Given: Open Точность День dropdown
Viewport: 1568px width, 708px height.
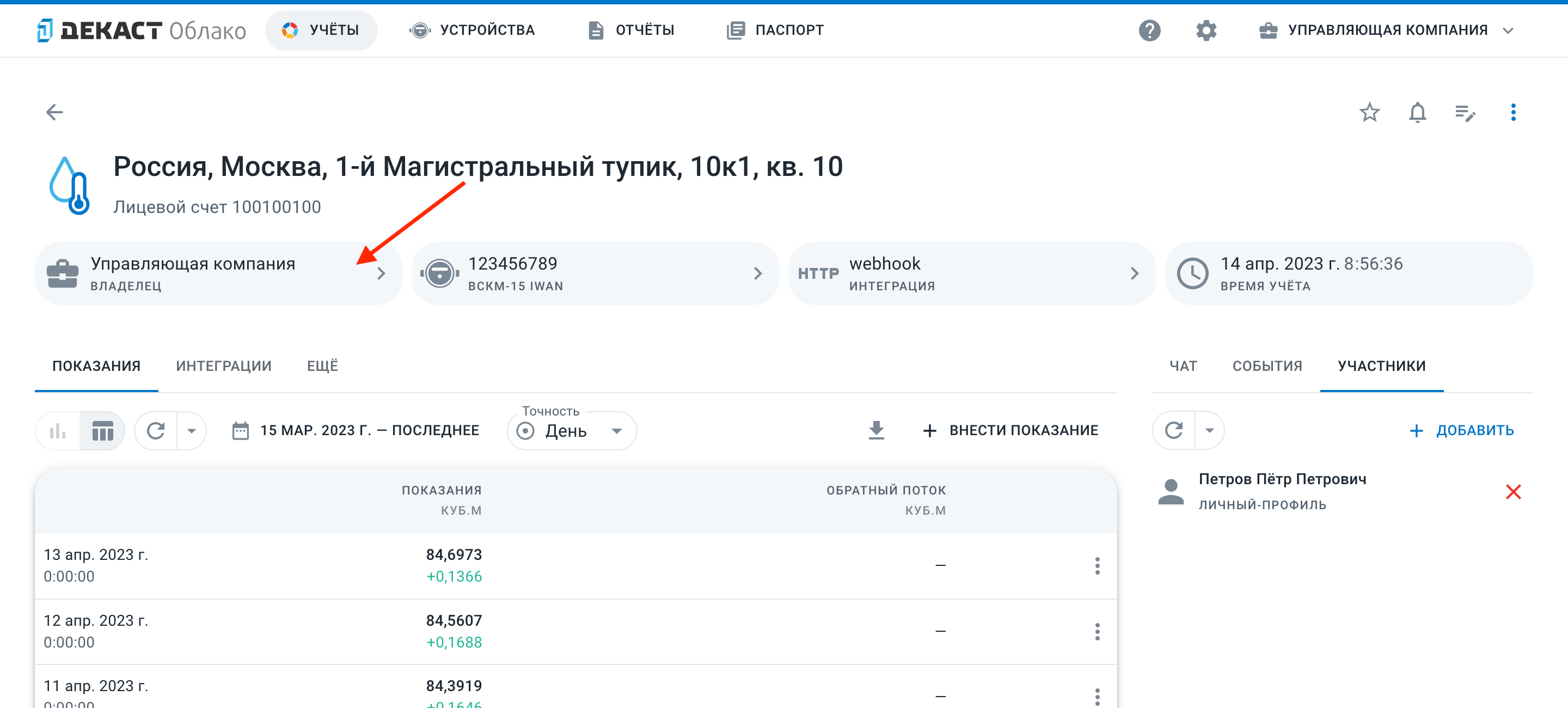Looking at the screenshot, I should 572,431.
